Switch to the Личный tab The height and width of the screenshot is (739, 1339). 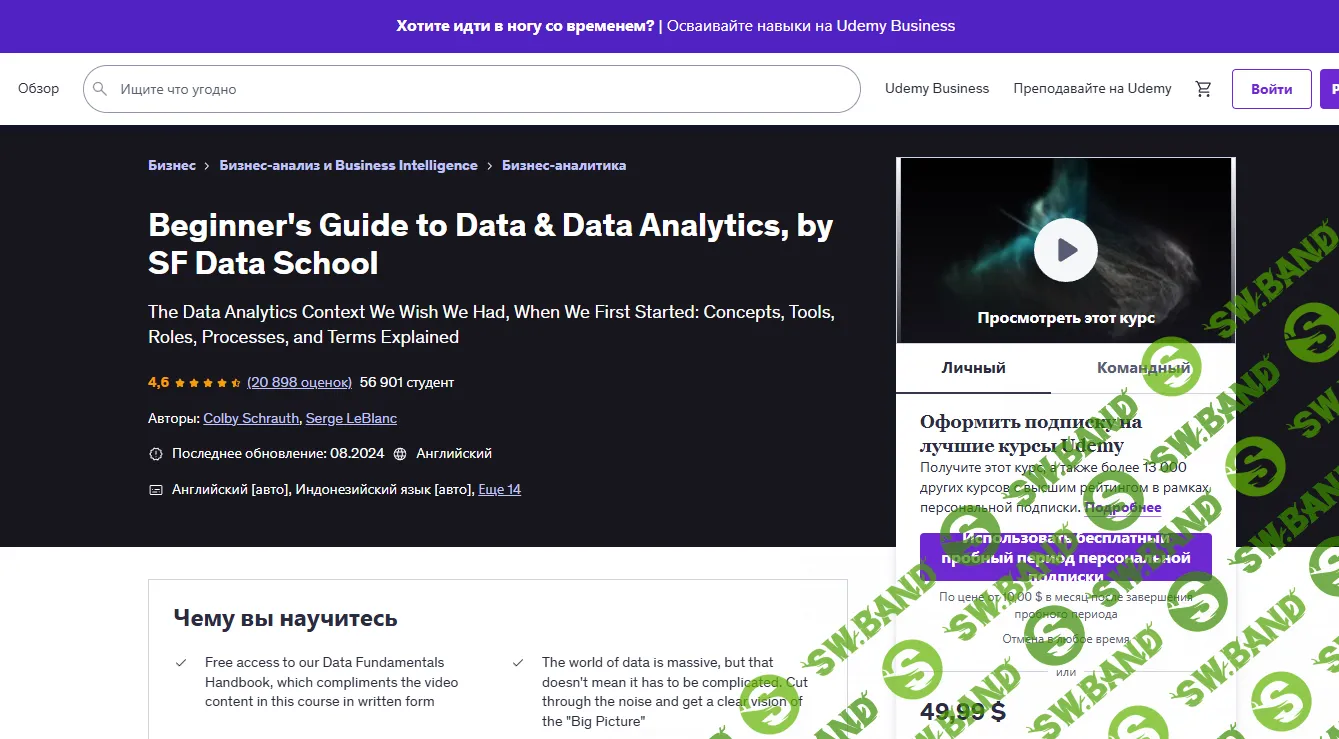pyautogui.click(x=973, y=368)
